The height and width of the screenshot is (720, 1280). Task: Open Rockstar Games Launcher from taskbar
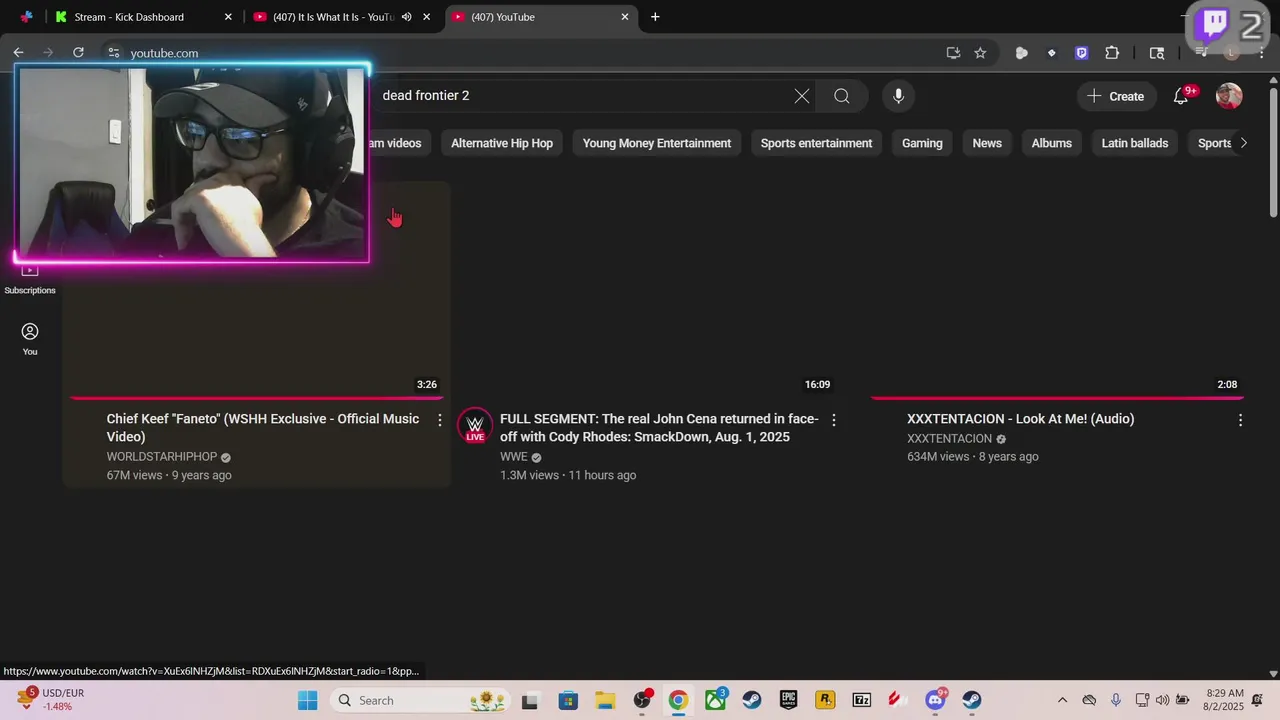coord(825,700)
